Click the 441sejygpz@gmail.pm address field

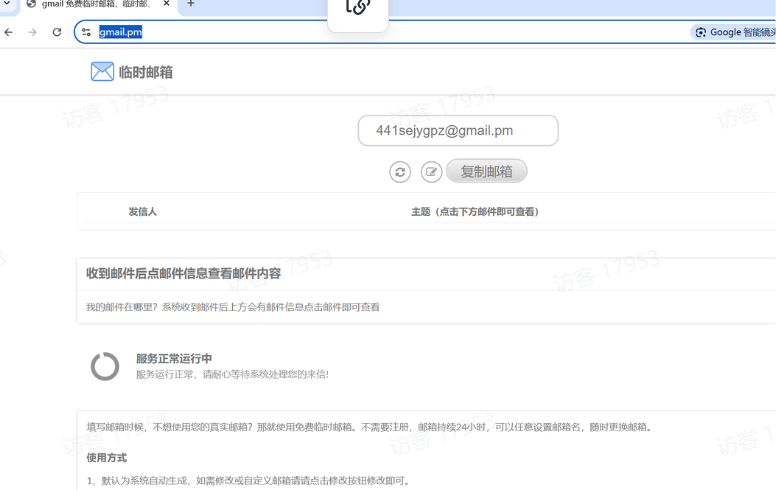[458, 131]
